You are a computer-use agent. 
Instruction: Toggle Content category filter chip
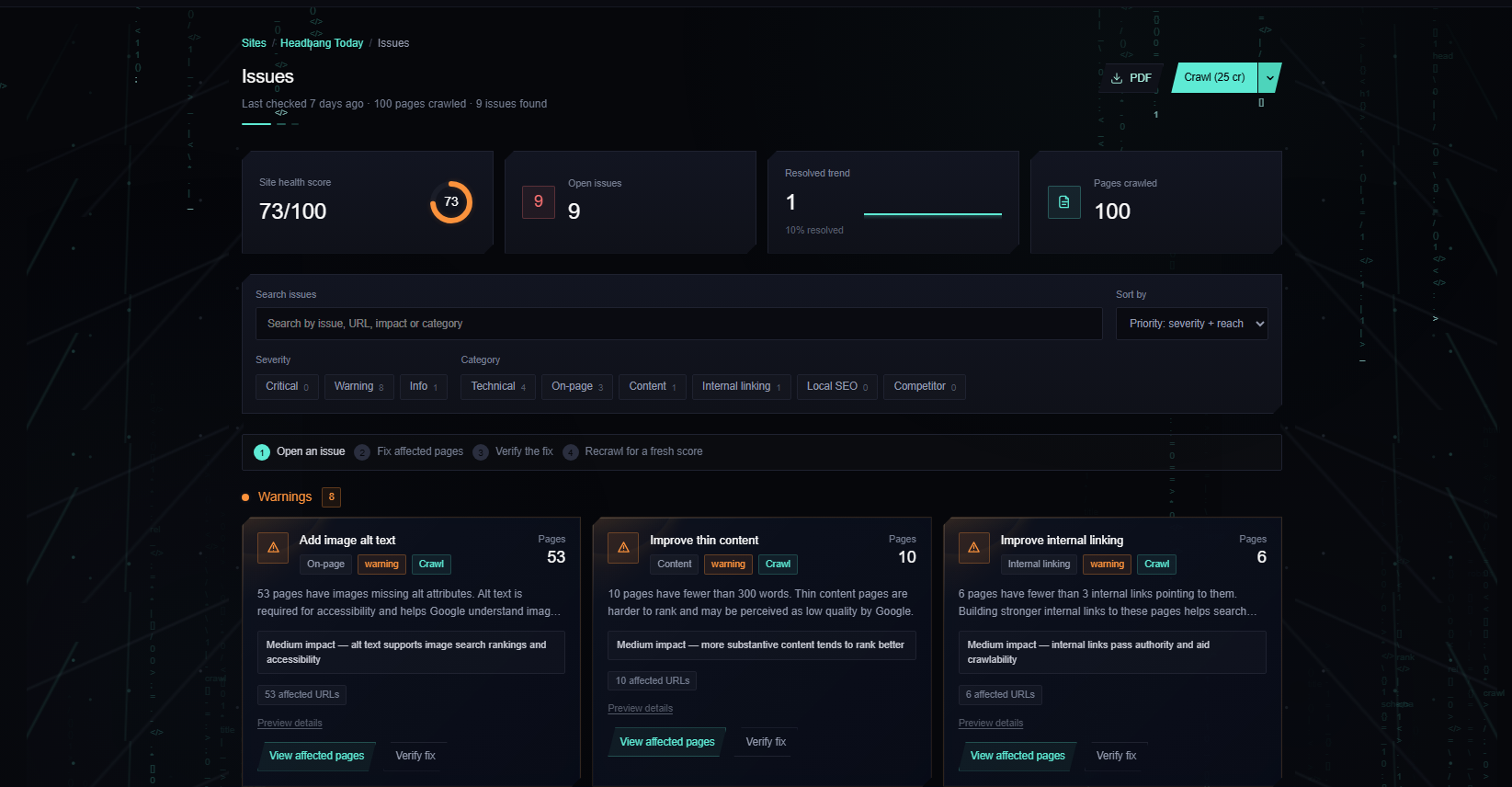(653, 386)
